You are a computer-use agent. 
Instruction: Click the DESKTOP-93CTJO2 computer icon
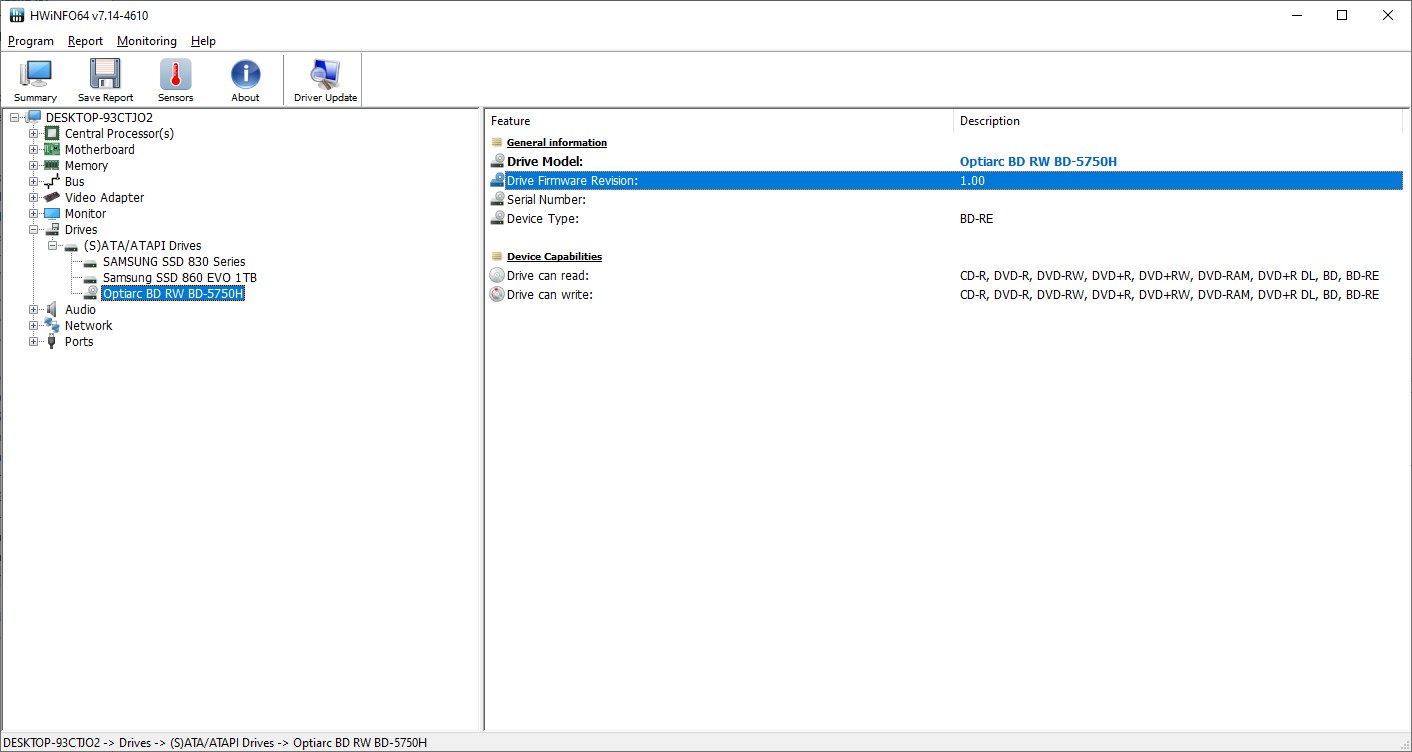[33, 117]
